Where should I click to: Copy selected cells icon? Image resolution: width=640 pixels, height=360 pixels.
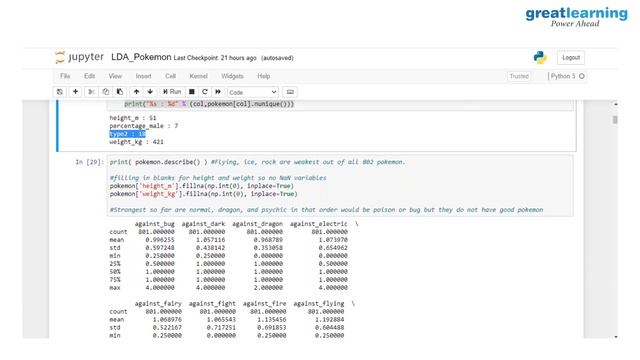pyautogui.click(x=105, y=92)
